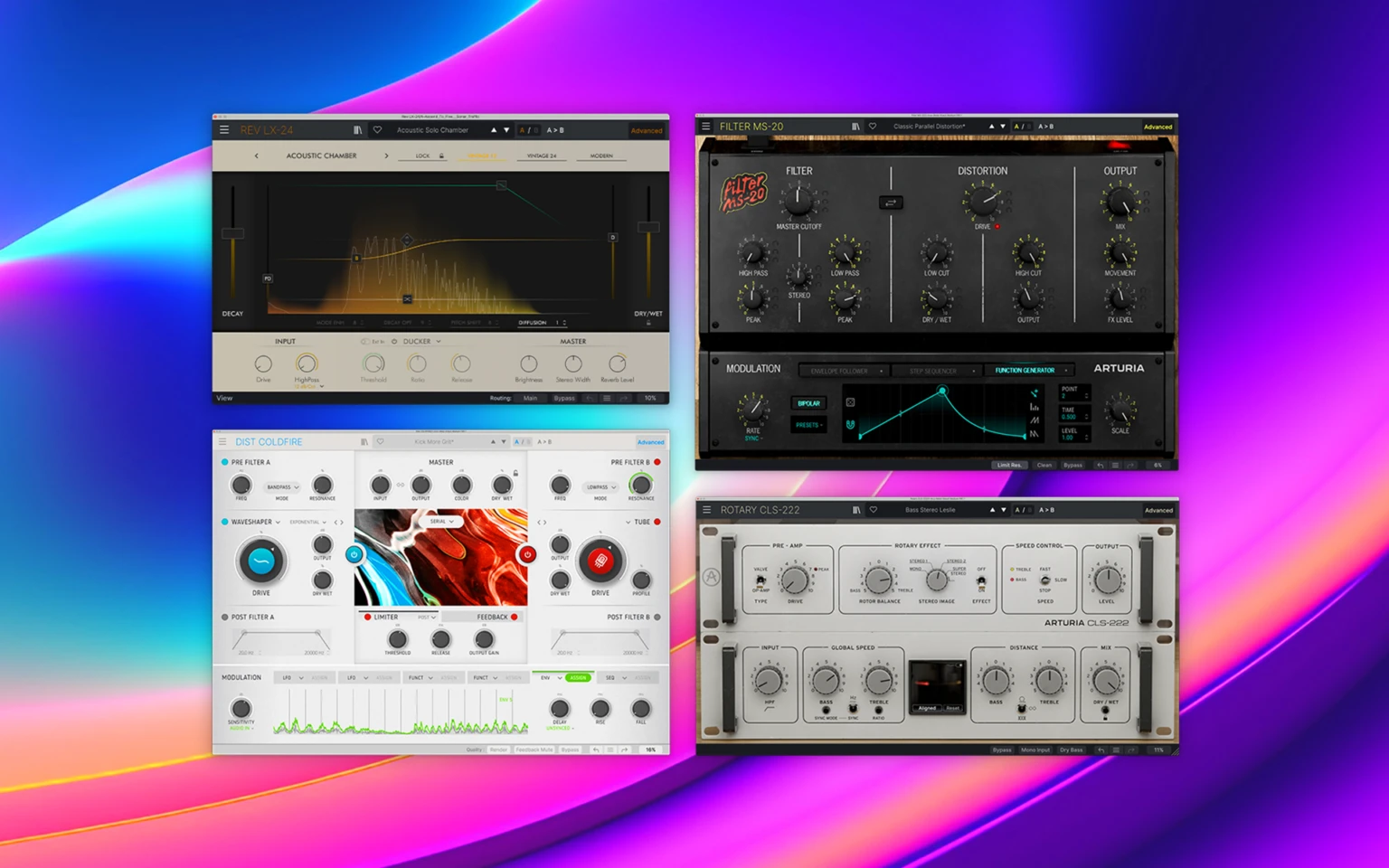Open the preset library in Filter MS-20

point(855,127)
